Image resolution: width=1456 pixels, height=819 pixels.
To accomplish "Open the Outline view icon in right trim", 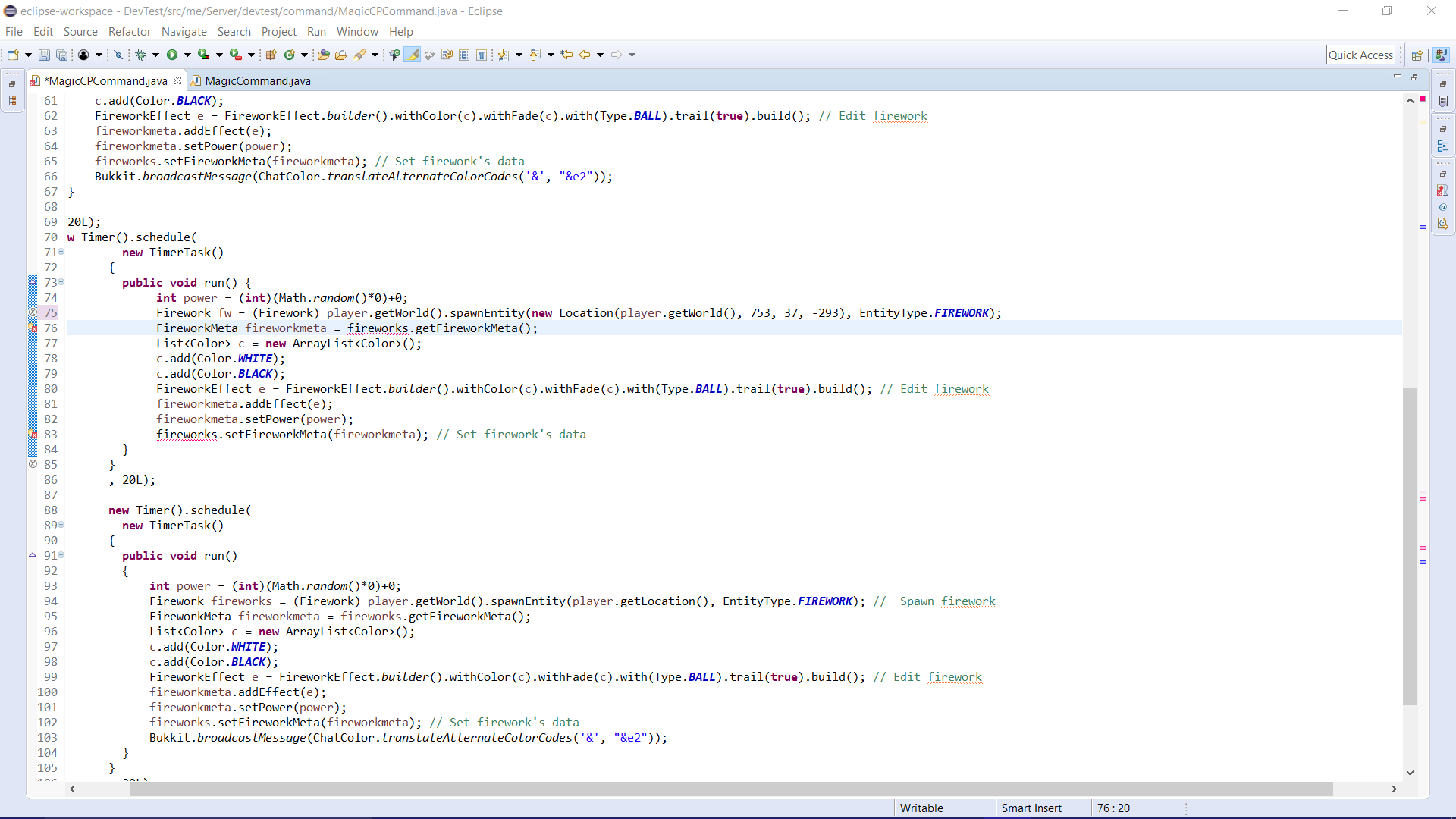I will [x=1442, y=146].
